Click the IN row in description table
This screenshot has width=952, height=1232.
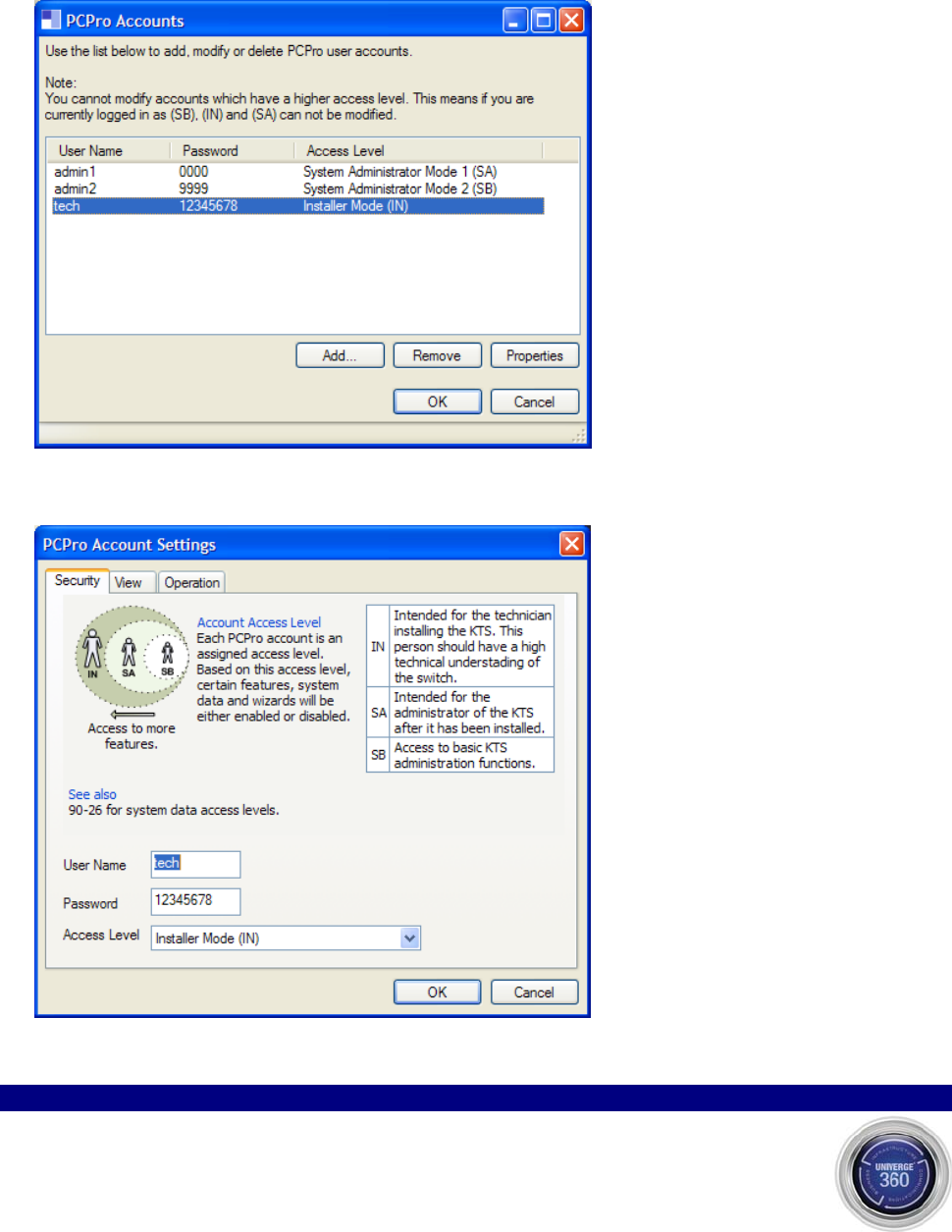pyautogui.click(x=460, y=646)
